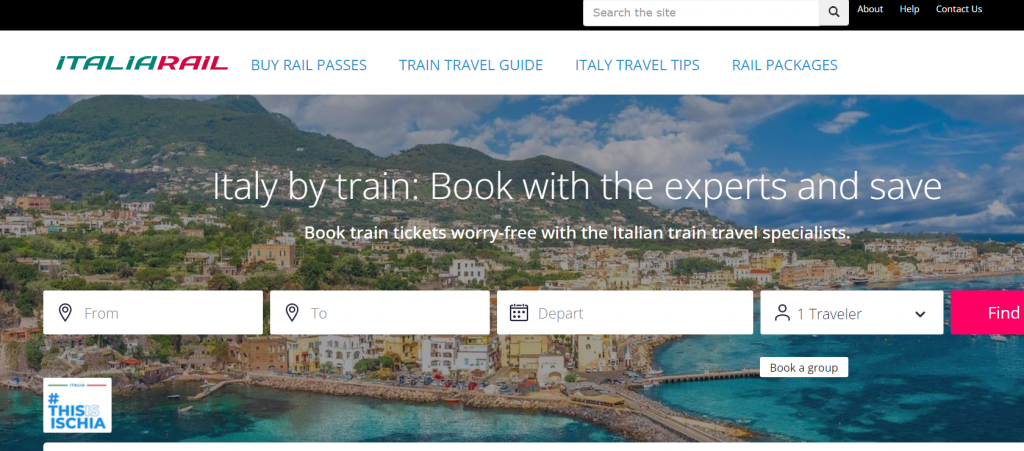Click the Book a group button

tap(804, 367)
